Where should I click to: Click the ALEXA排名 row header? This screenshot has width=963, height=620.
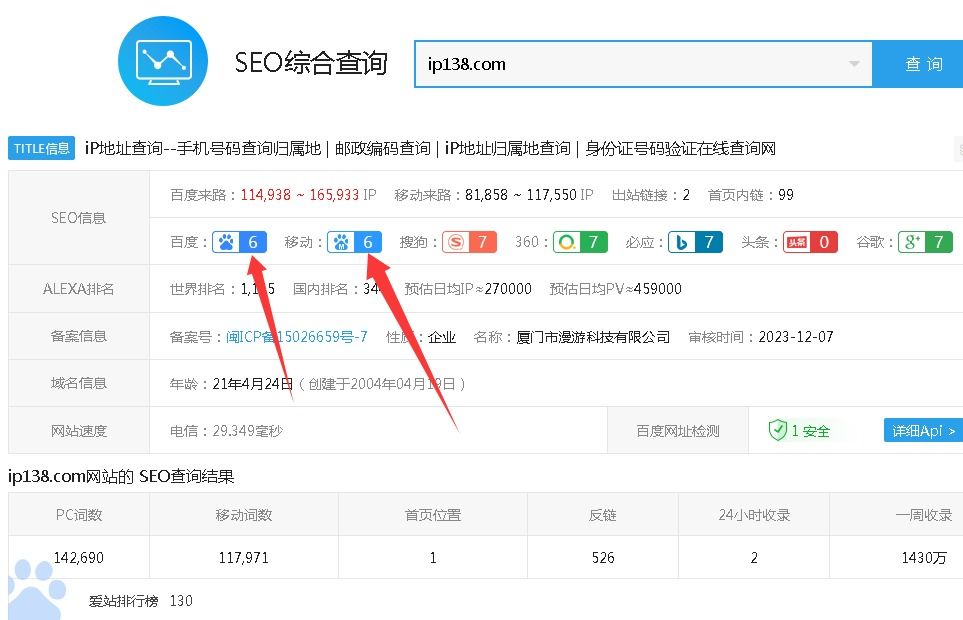pos(79,289)
